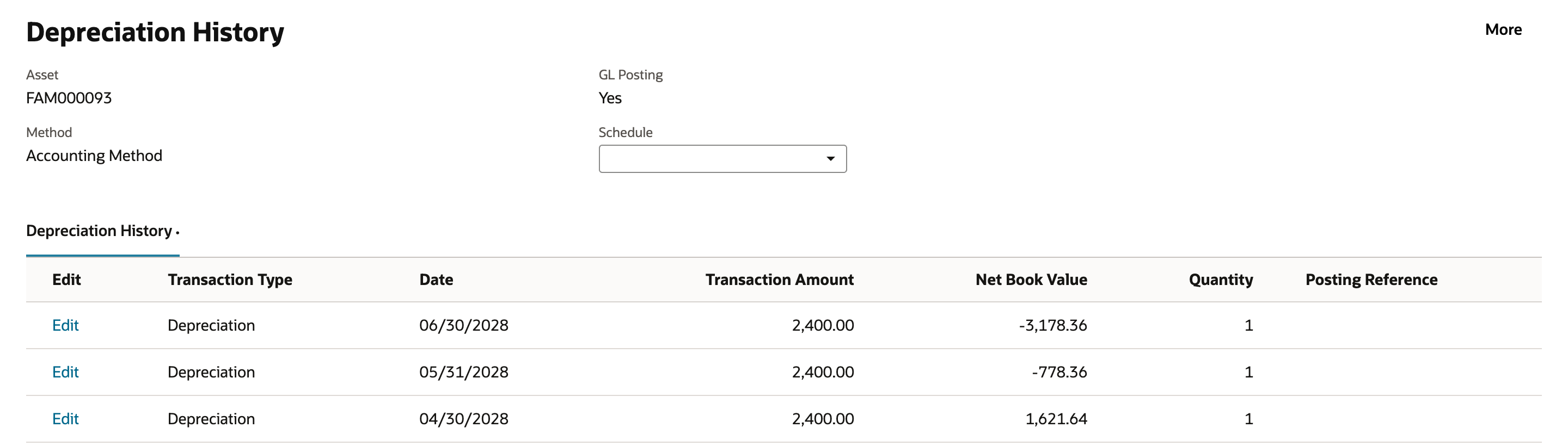Edit the 05/31/2028 depreciation row
Image resolution: width=1568 pixels, height=446 pixels.
(x=65, y=372)
